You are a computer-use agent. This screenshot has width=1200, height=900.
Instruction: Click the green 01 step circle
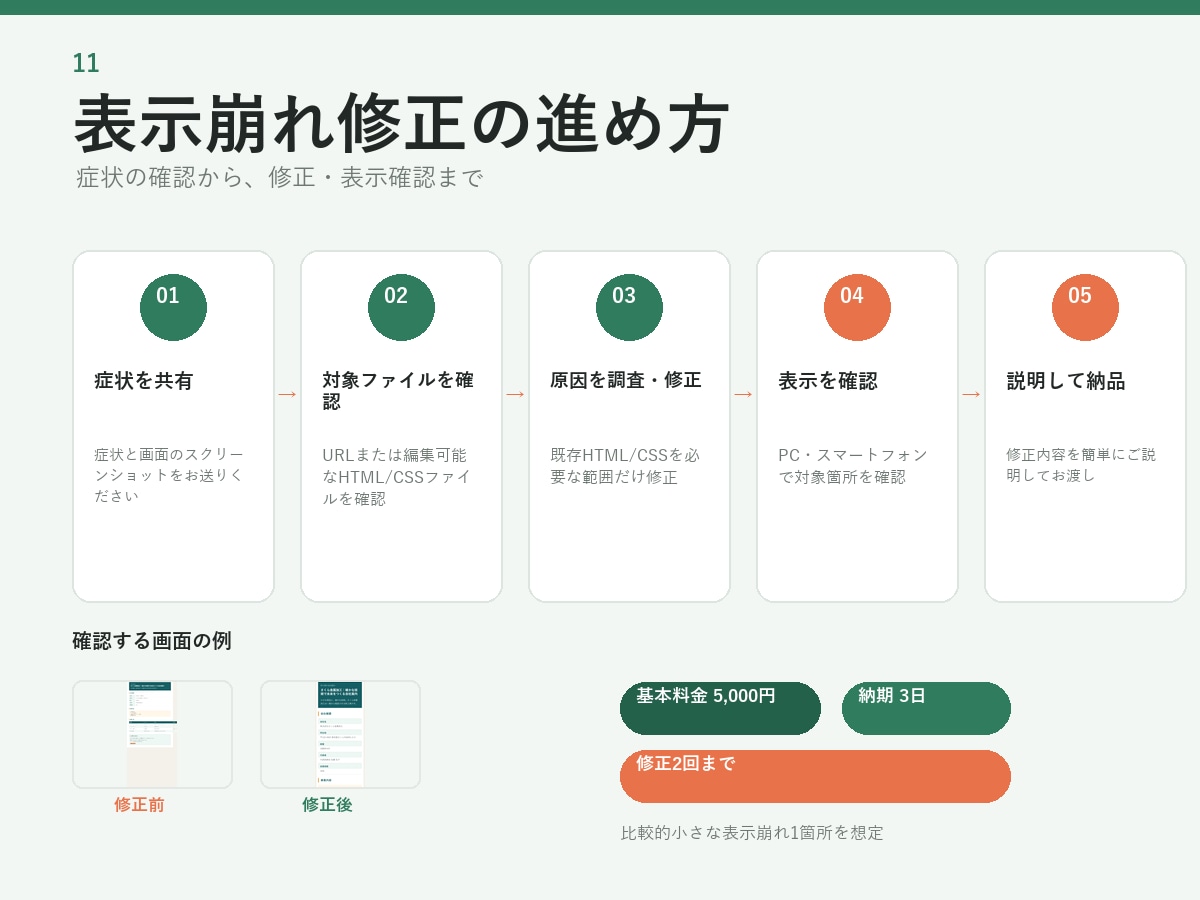[173, 307]
